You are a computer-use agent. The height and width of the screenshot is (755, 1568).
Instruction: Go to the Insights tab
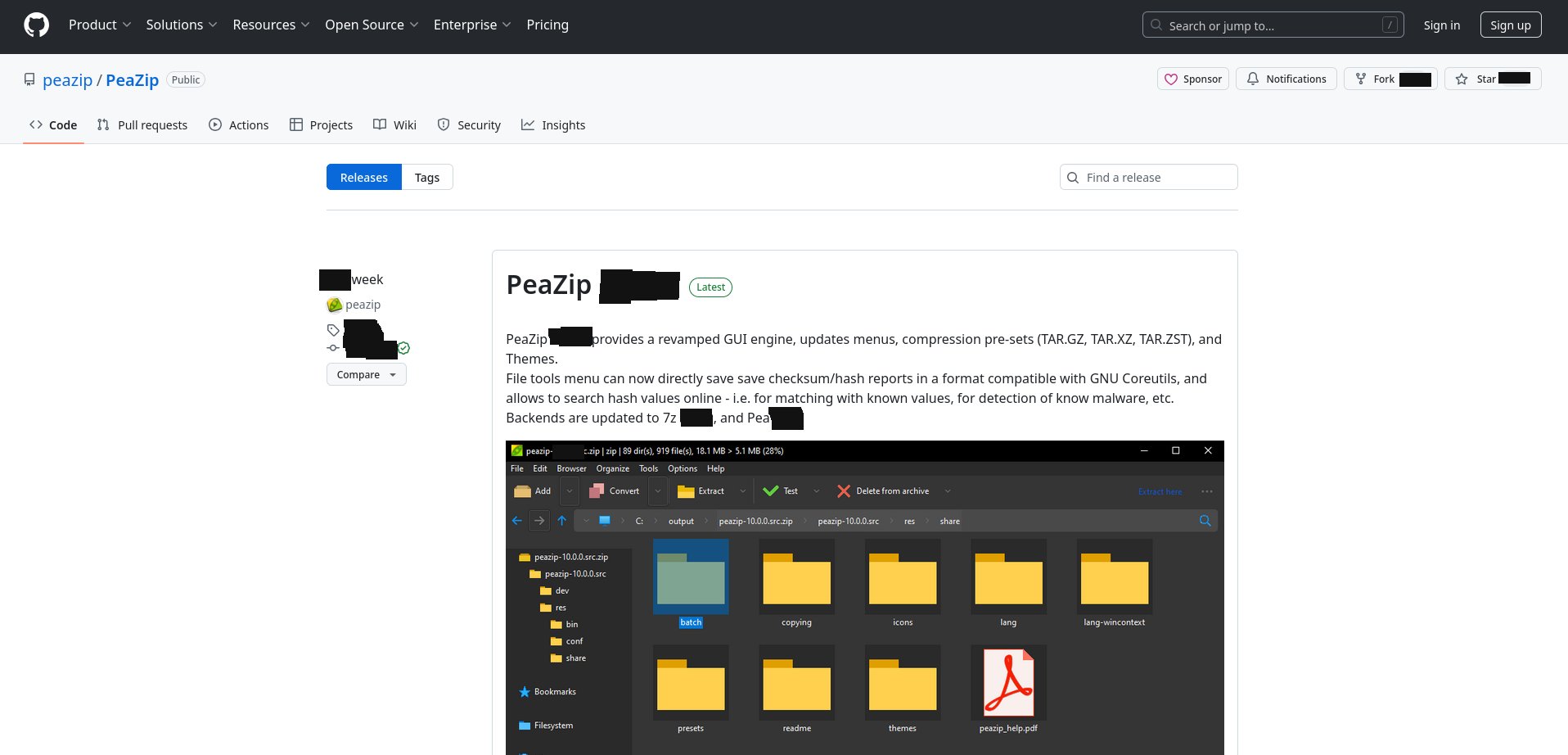(553, 125)
